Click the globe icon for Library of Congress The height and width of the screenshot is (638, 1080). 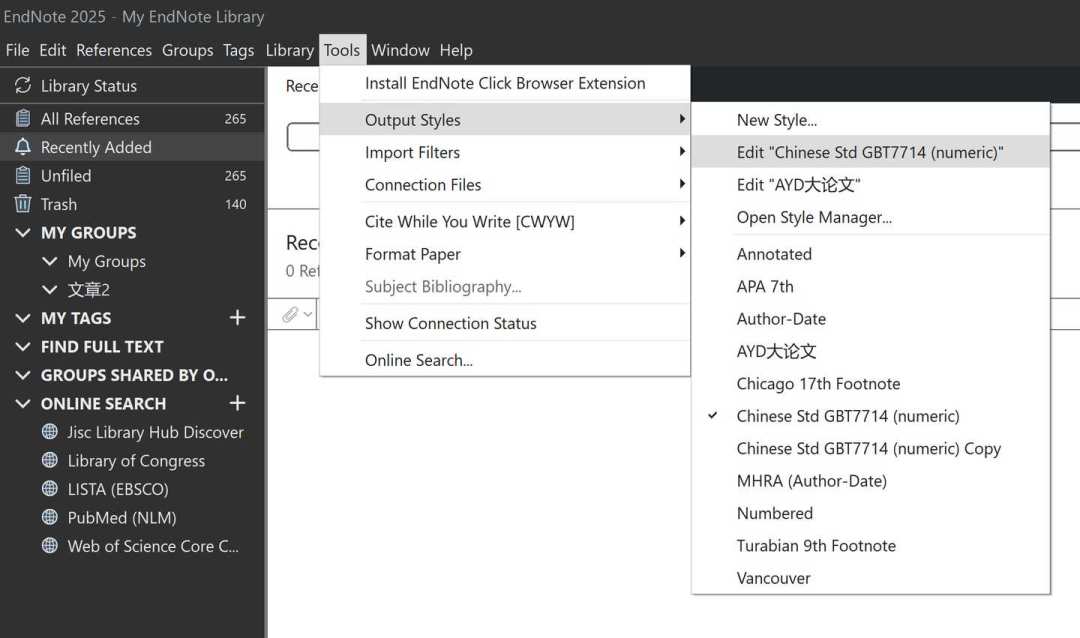(x=50, y=460)
